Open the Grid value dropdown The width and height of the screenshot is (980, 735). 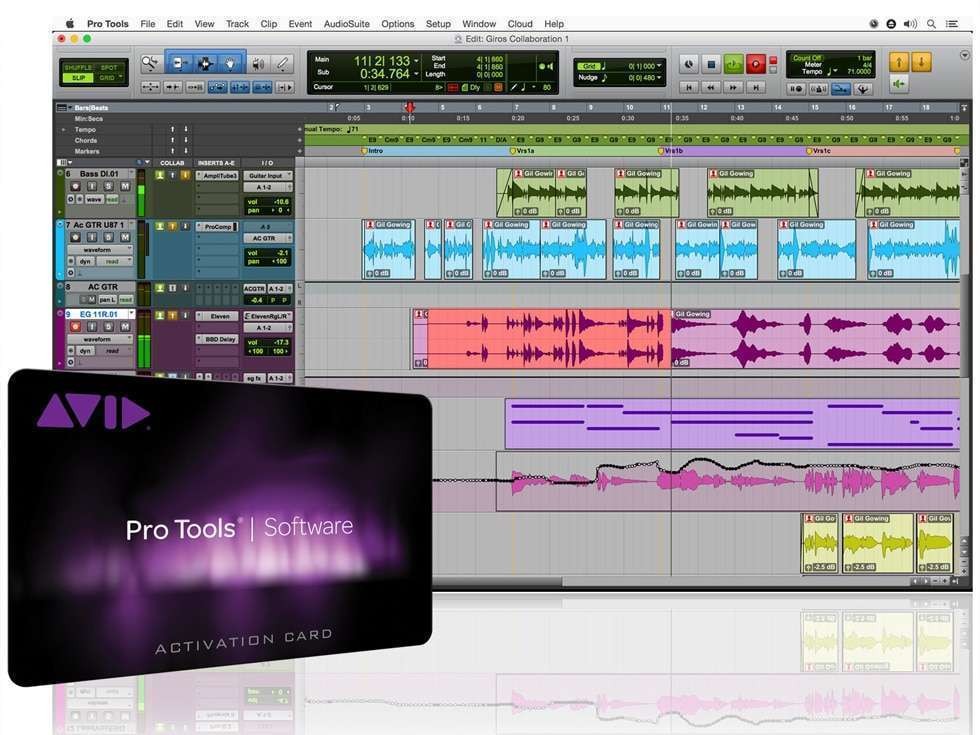659,66
